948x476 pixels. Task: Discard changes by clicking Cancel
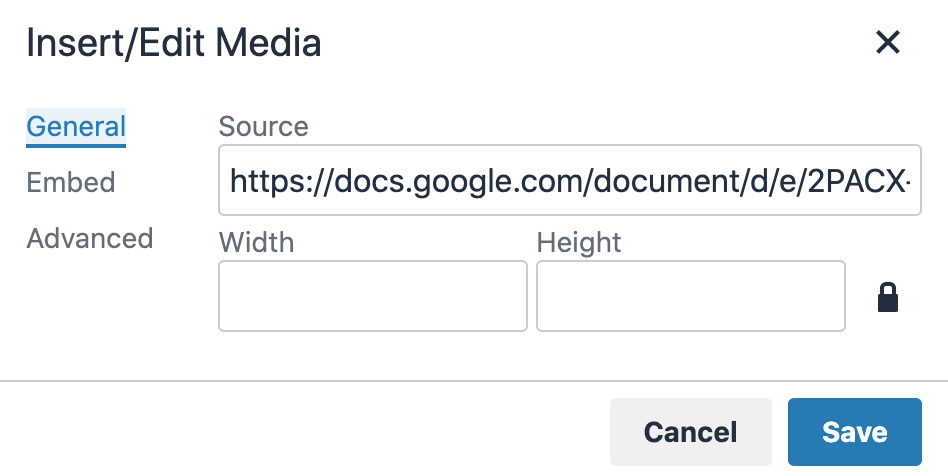pos(690,432)
